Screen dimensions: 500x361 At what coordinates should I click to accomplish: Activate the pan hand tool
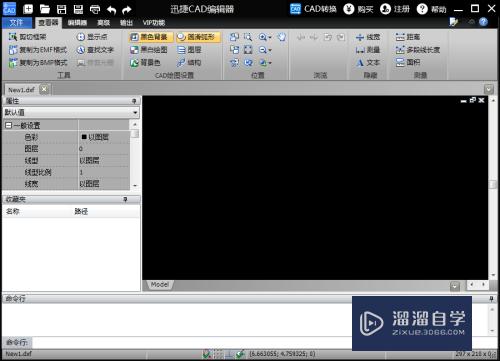click(x=282, y=37)
